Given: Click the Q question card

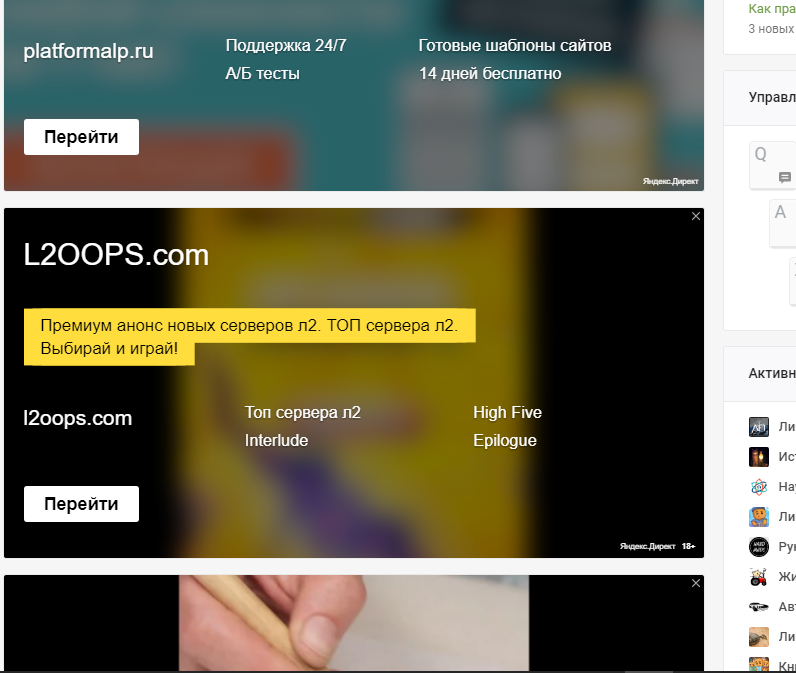Looking at the screenshot, I should [773, 165].
